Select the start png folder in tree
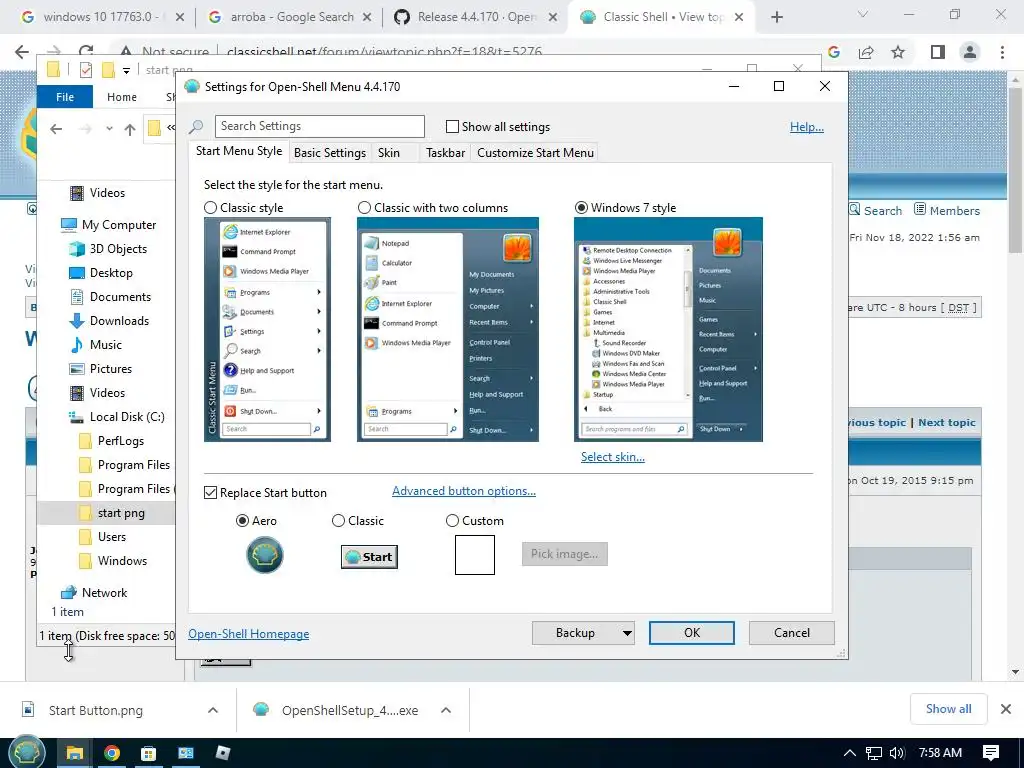1024x768 pixels. [121, 513]
